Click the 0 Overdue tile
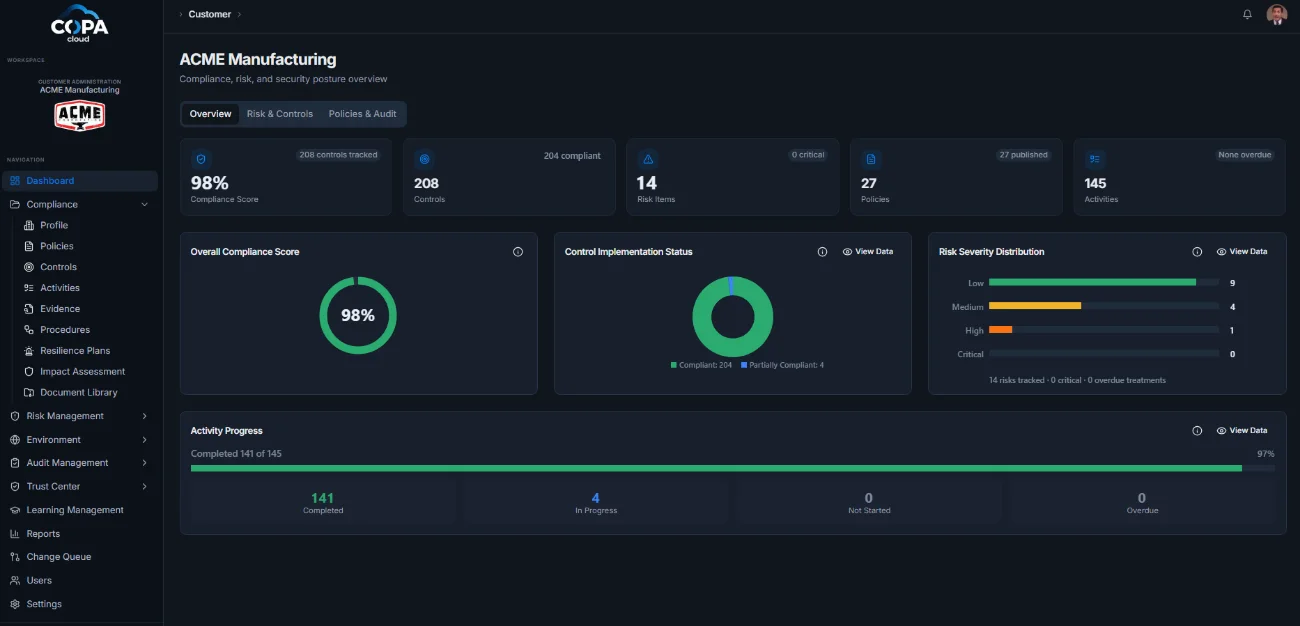 pyautogui.click(x=1142, y=502)
